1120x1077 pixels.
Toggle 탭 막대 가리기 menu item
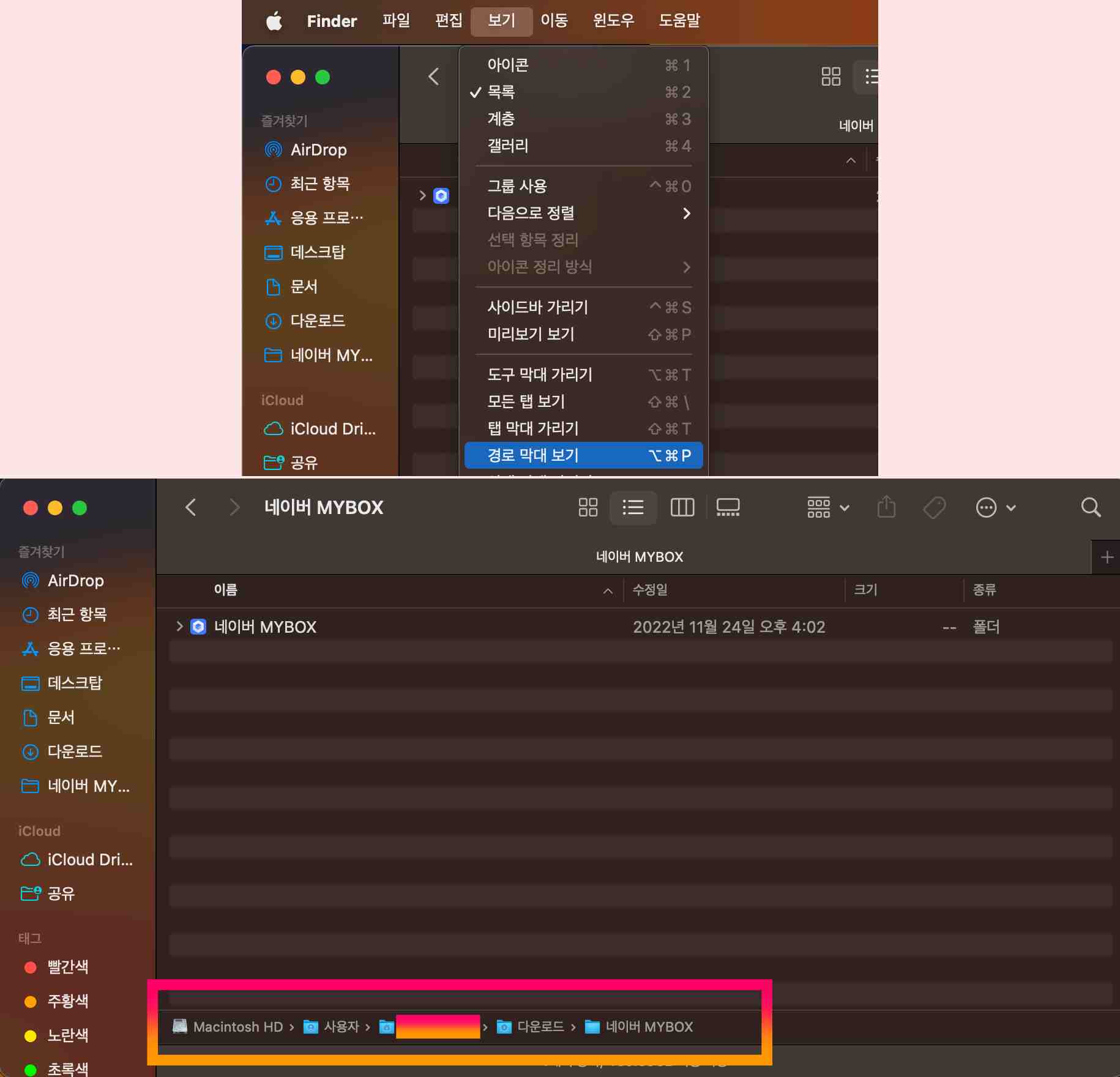[583, 428]
